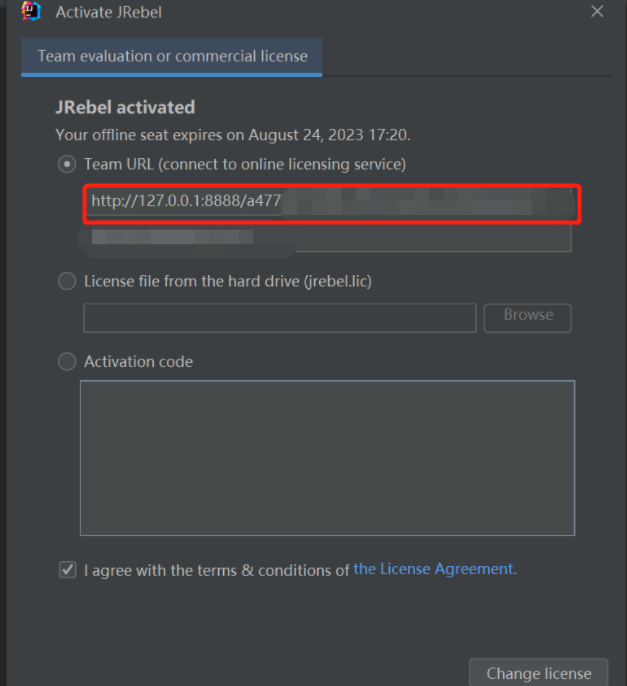The height and width of the screenshot is (686, 627).
Task: Click the Team URL address field
Action: (x=331, y=202)
